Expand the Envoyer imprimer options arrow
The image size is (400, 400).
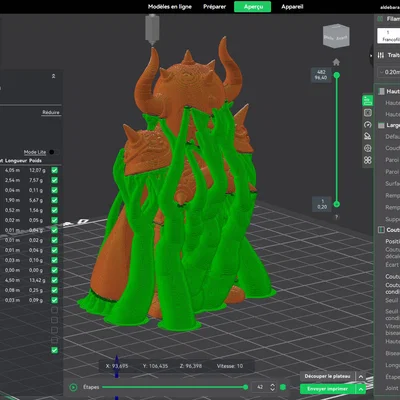[x=361, y=389]
